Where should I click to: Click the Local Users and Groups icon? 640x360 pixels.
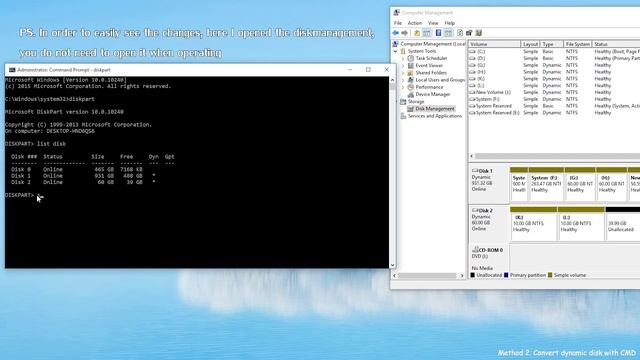tap(411, 80)
